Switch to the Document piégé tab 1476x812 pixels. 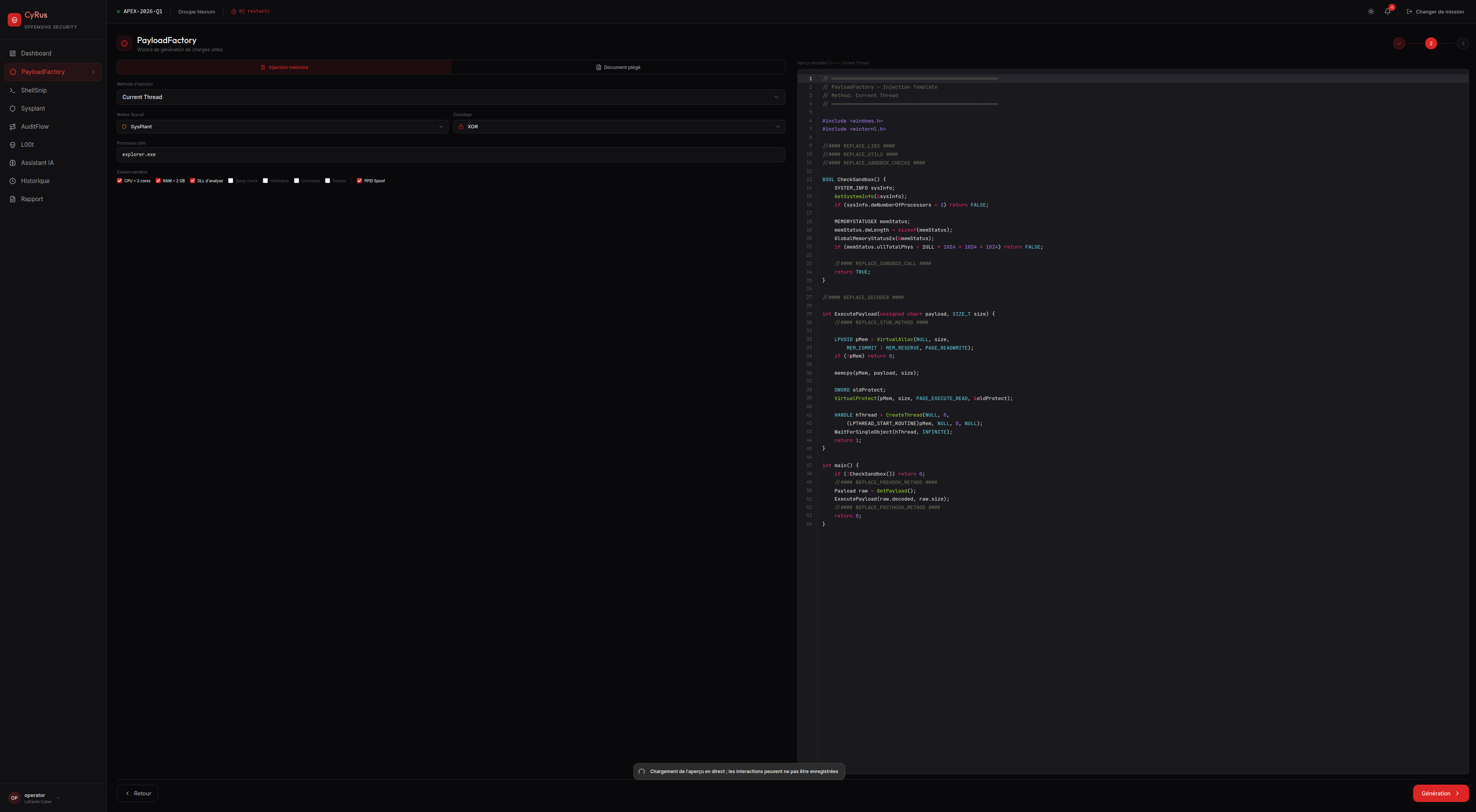pyautogui.click(x=618, y=67)
